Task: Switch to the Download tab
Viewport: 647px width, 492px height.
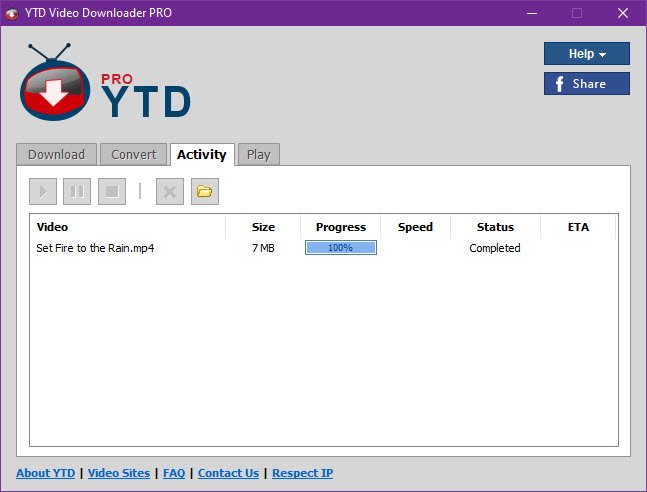Action: click(x=57, y=155)
